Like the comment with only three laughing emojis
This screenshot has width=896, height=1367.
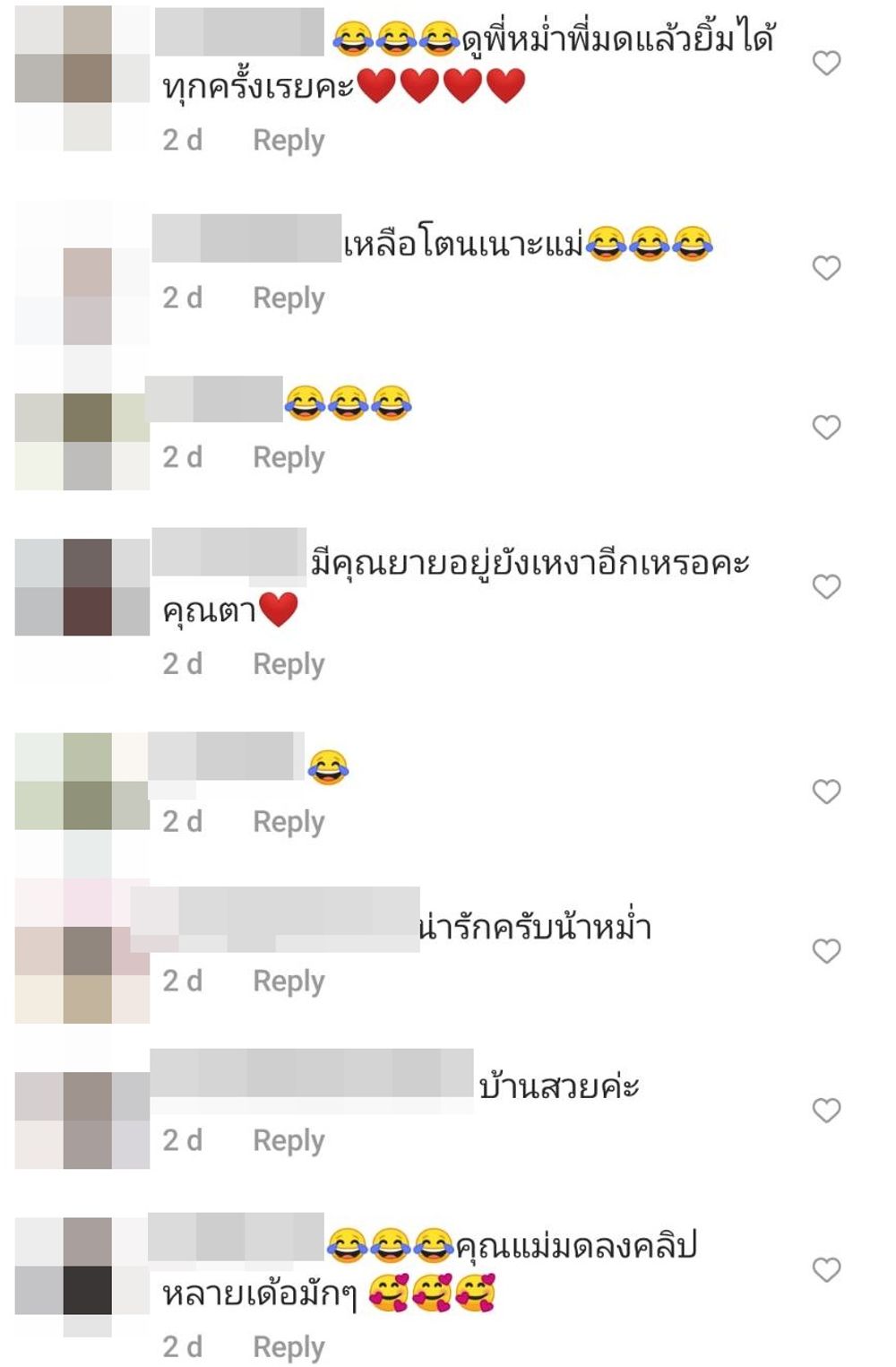click(x=826, y=427)
